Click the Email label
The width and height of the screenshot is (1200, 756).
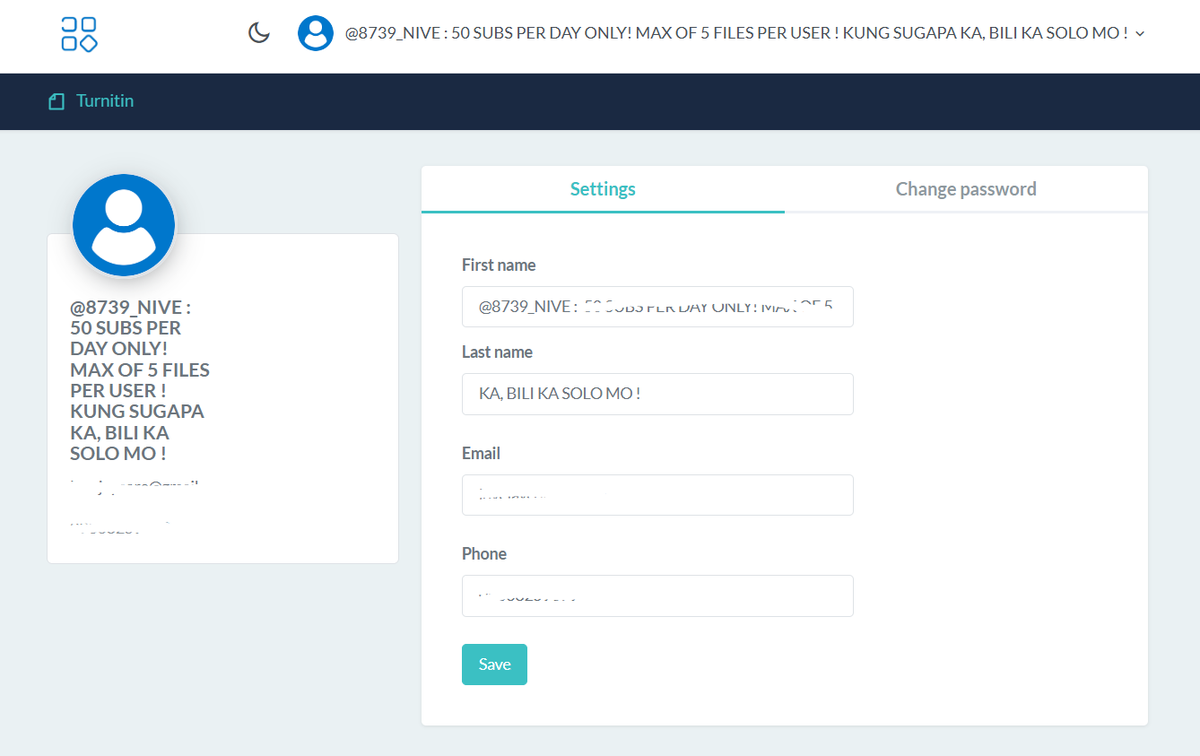point(481,453)
